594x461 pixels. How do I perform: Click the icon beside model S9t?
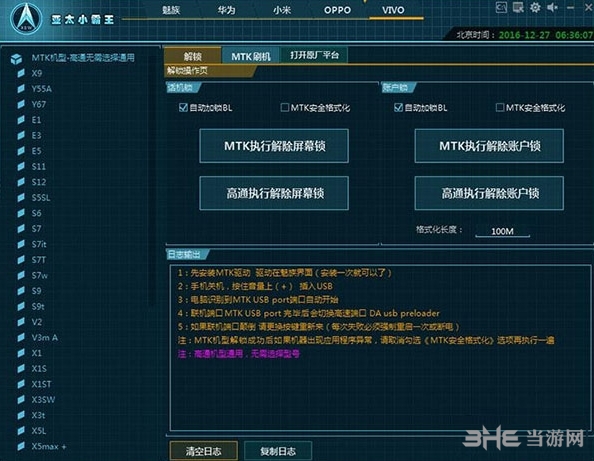pyautogui.click(x=21, y=306)
